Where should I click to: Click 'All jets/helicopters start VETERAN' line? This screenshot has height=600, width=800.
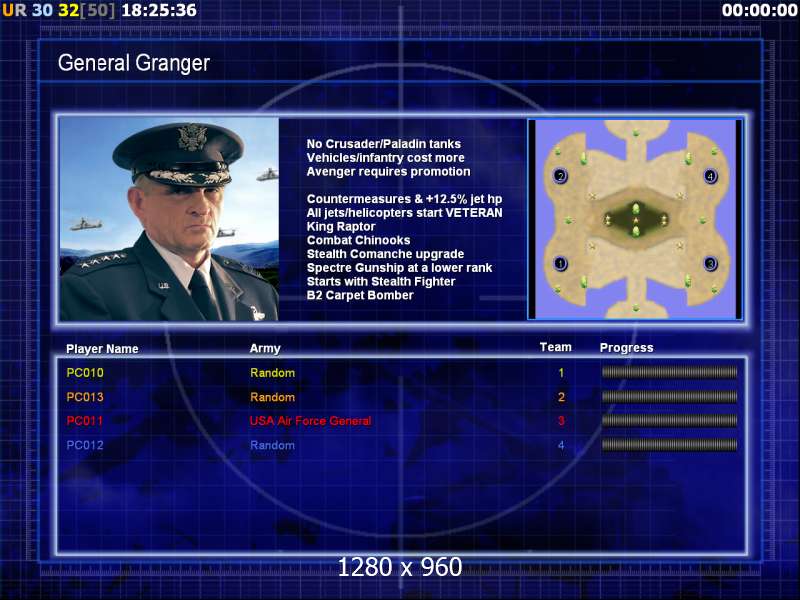404,213
